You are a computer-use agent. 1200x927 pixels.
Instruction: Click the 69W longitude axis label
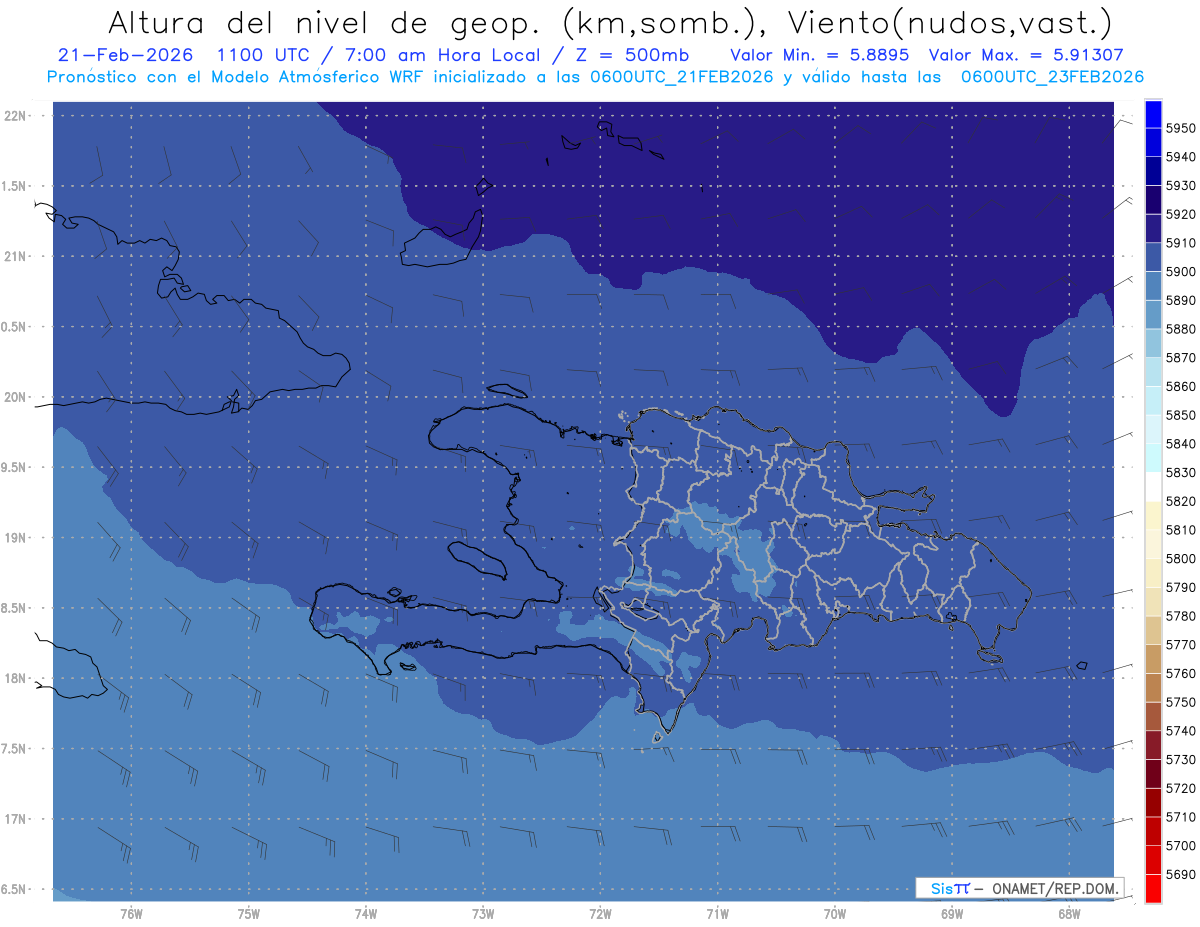951,913
